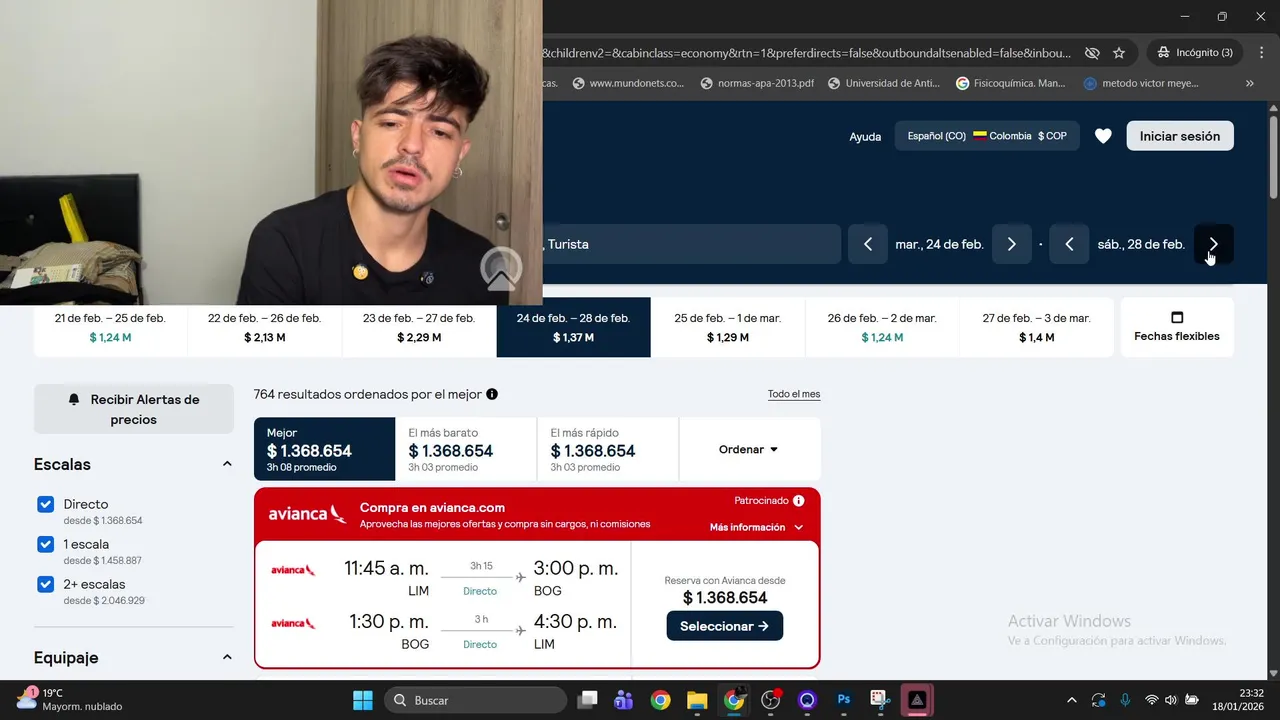Select the Mejor sorting tab
1280x720 pixels.
pyautogui.click(x=325, y=449)
